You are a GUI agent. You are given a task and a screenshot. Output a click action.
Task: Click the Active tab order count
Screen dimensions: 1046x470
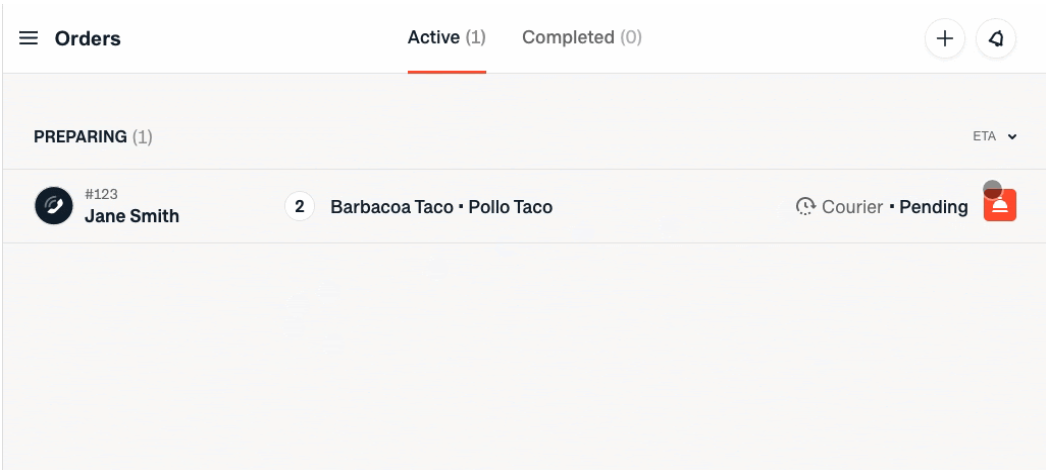point(475,38)
